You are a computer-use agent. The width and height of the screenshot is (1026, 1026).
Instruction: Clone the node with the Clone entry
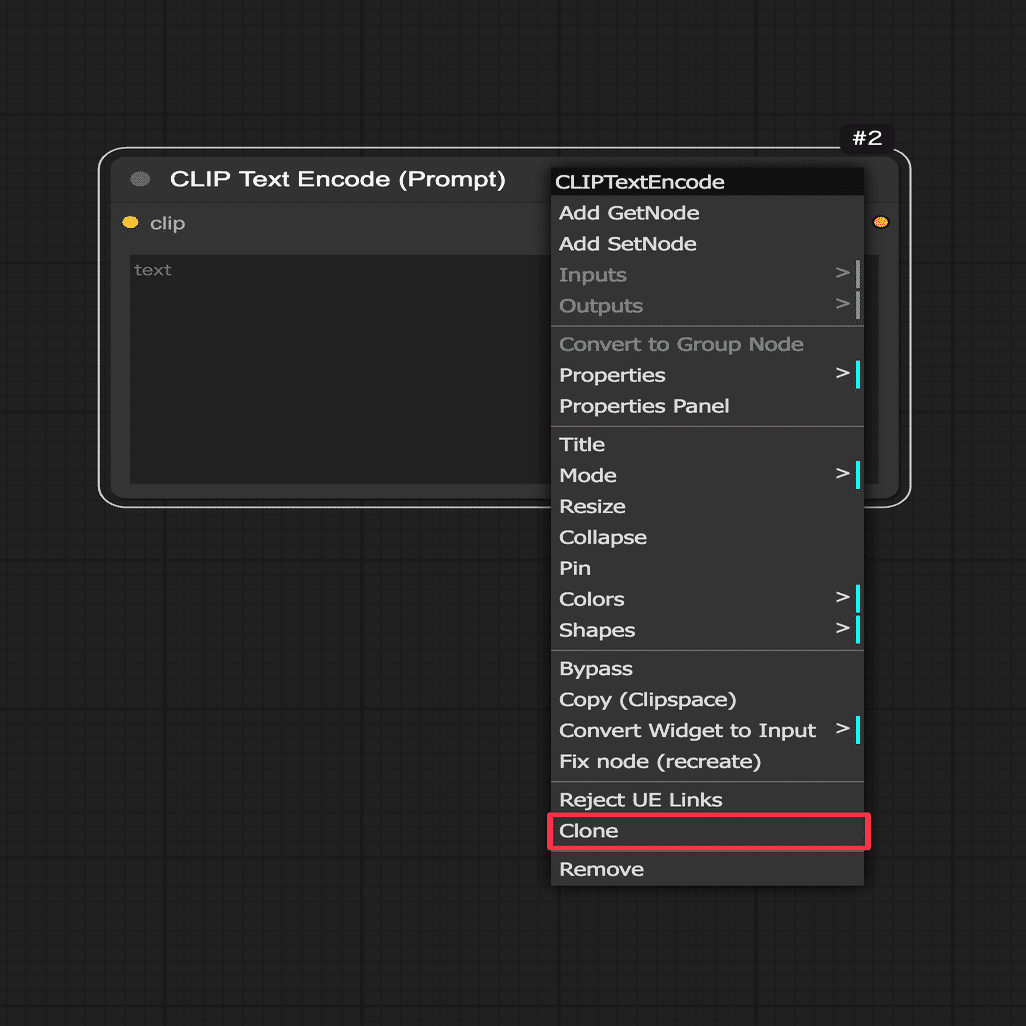coord(707,831)
